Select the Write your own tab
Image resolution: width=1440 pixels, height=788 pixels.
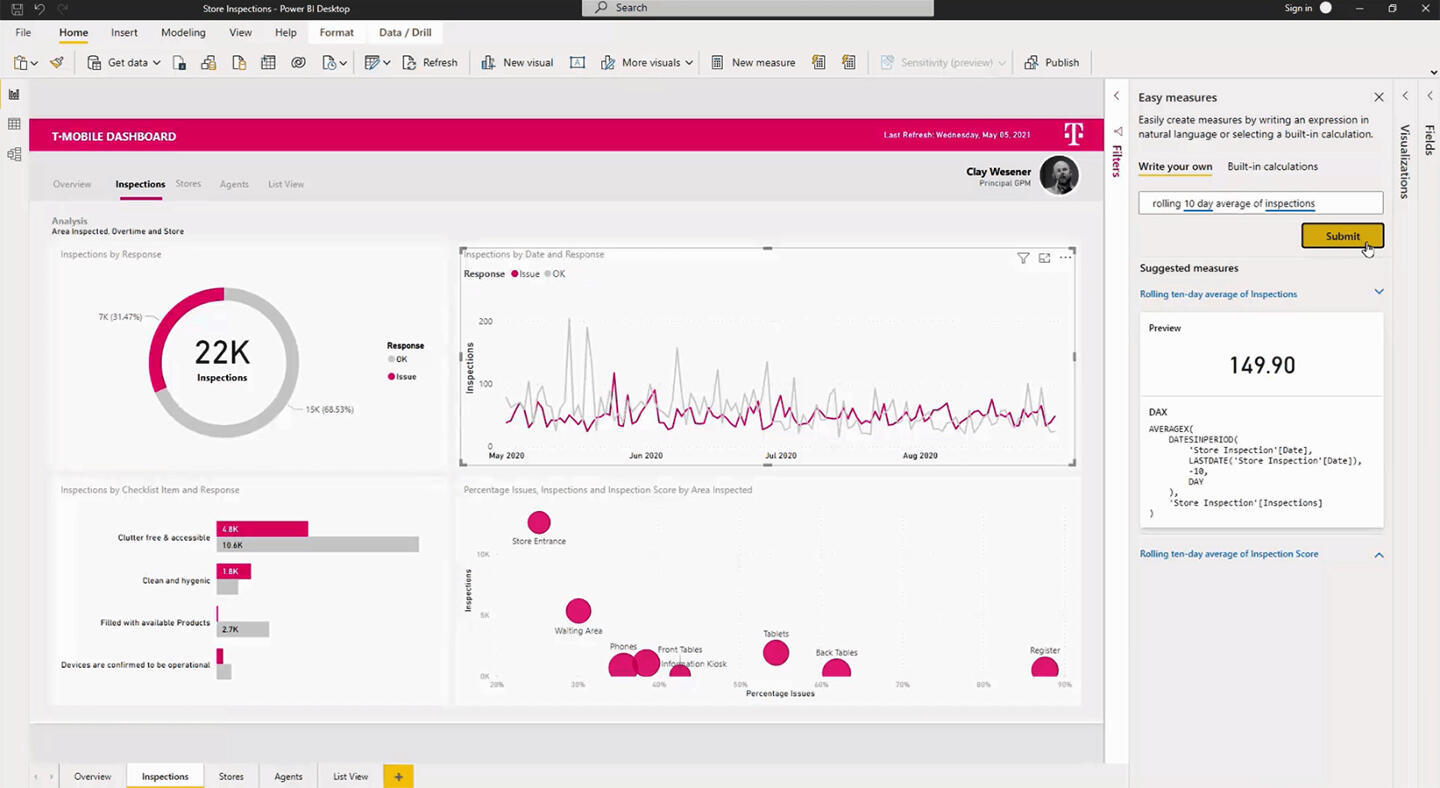[x=1175, y=167]
